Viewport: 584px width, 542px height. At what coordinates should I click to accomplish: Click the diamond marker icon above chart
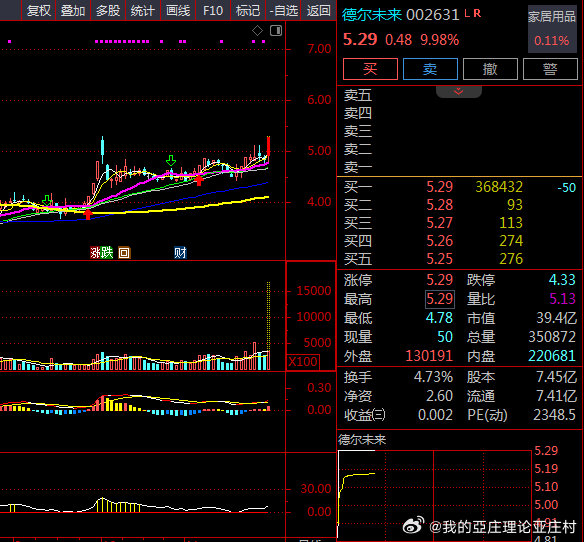coord(257,31)
